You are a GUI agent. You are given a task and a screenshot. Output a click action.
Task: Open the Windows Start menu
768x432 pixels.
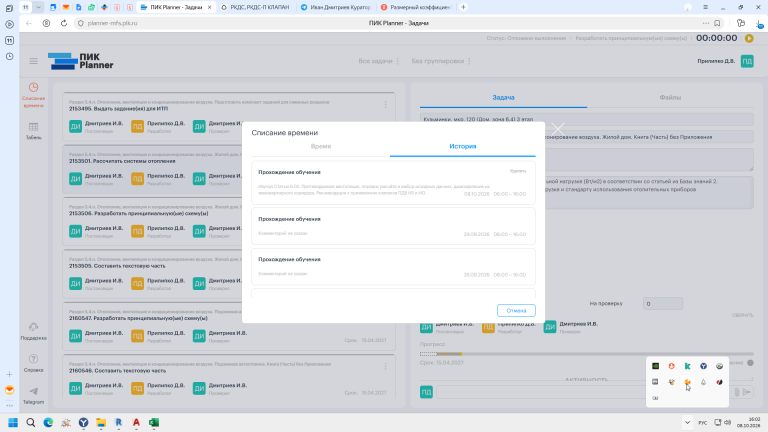click(x=13, y=423)
